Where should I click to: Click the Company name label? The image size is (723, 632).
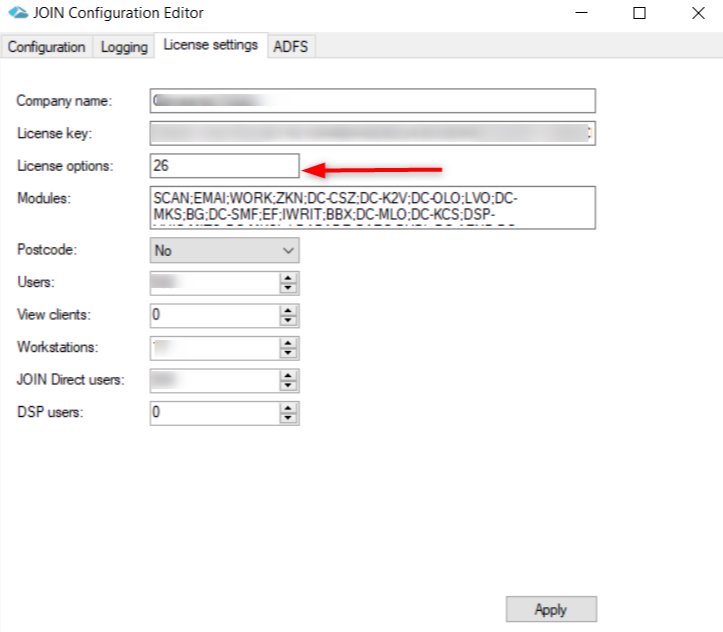(64, 101)
